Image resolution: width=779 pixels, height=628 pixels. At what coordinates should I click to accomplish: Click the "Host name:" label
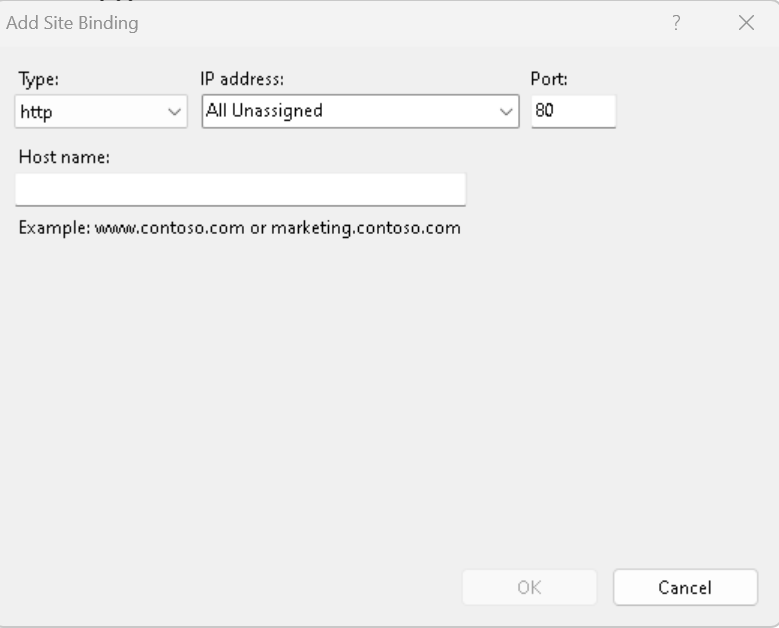[63, 156]
